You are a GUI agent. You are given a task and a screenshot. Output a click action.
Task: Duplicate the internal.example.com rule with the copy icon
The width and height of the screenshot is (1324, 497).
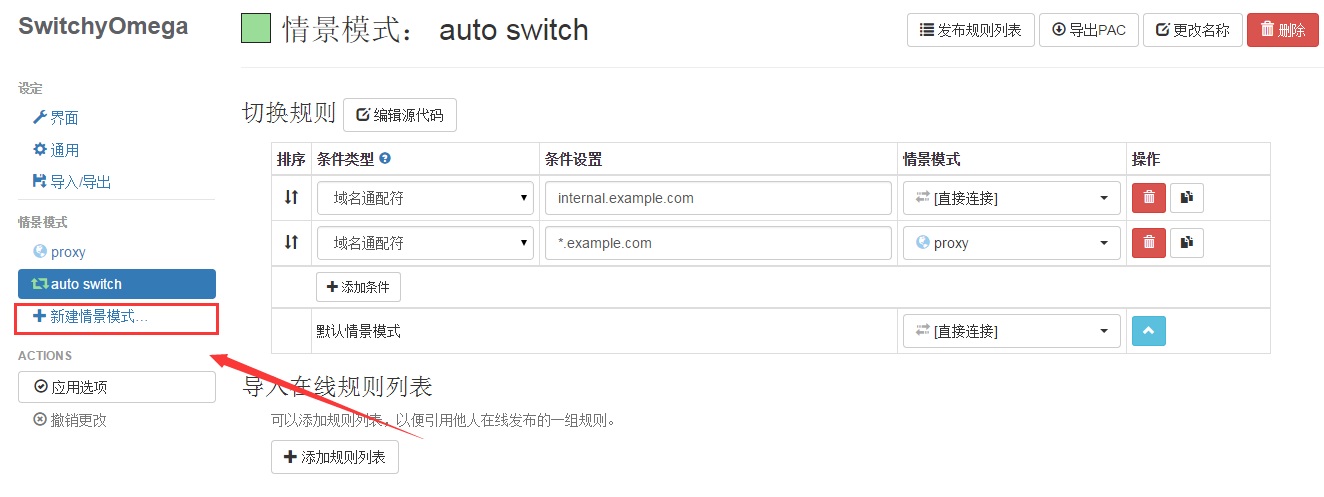[x=1187, y=198]
